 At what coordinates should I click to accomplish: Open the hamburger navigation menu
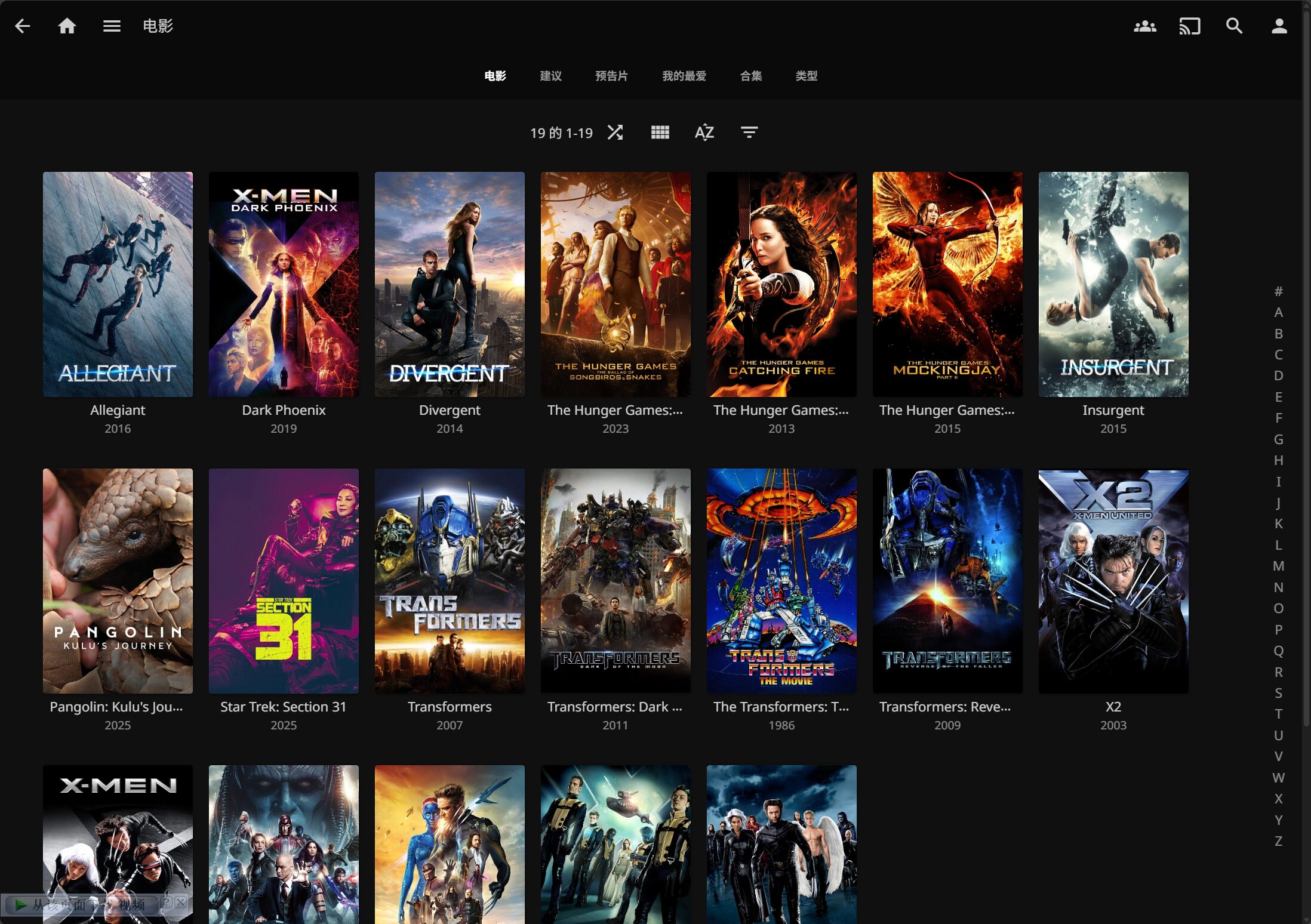click(112, 26)
